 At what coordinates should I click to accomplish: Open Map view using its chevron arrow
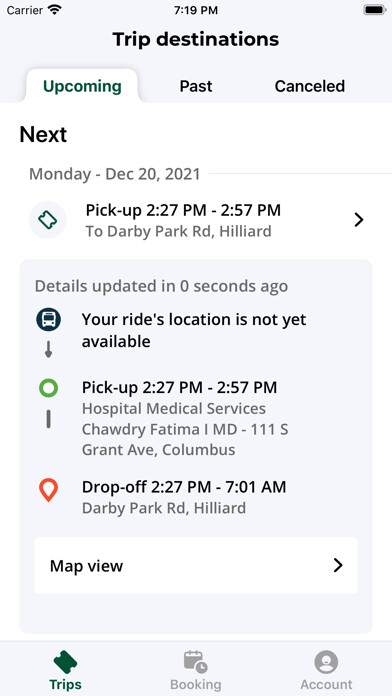(338, 565)
